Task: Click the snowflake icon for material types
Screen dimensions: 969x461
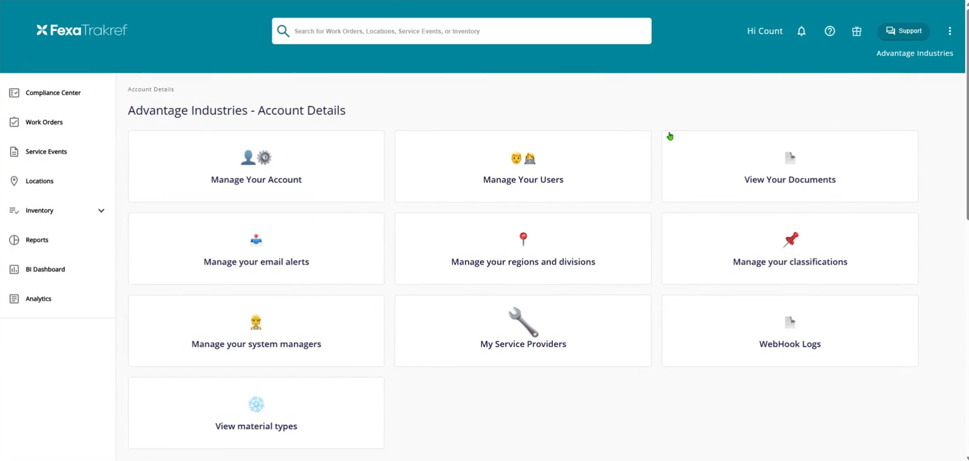Action: click(x=256, y=404)
